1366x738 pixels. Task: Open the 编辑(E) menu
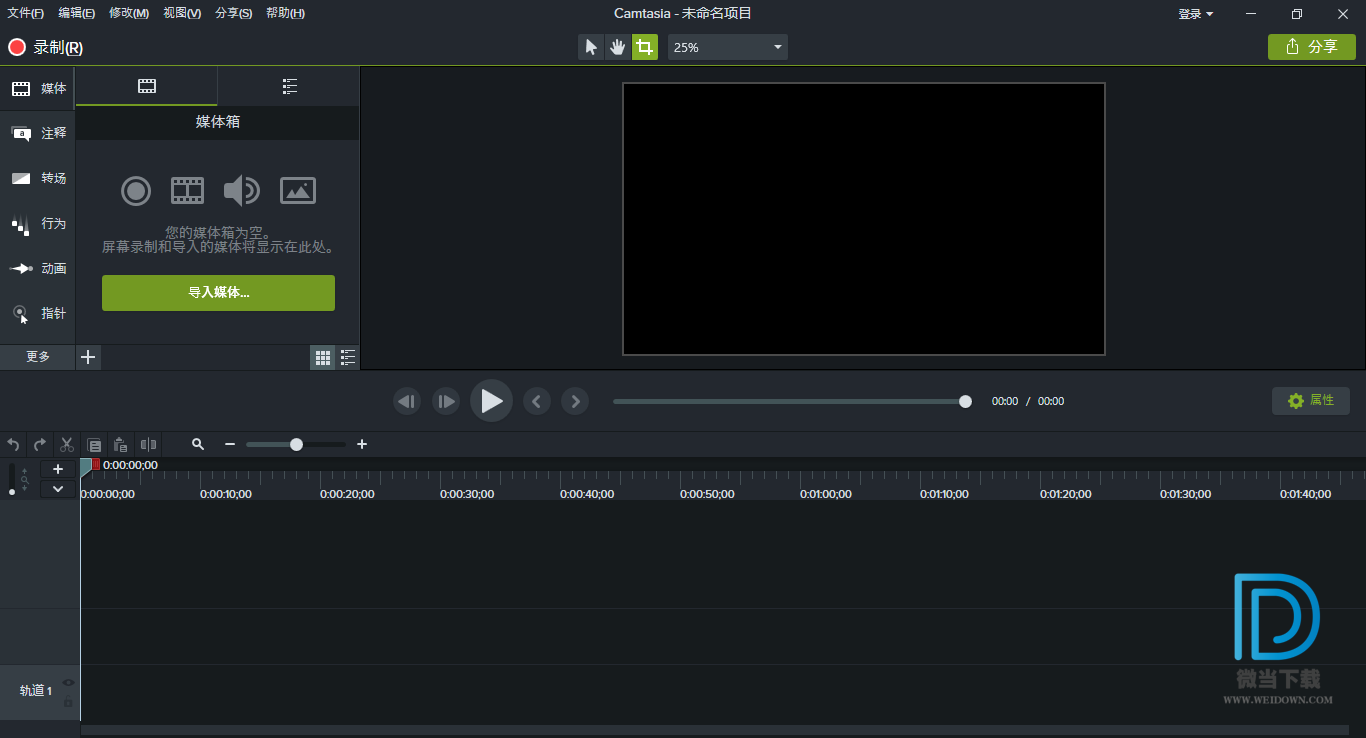77,13
